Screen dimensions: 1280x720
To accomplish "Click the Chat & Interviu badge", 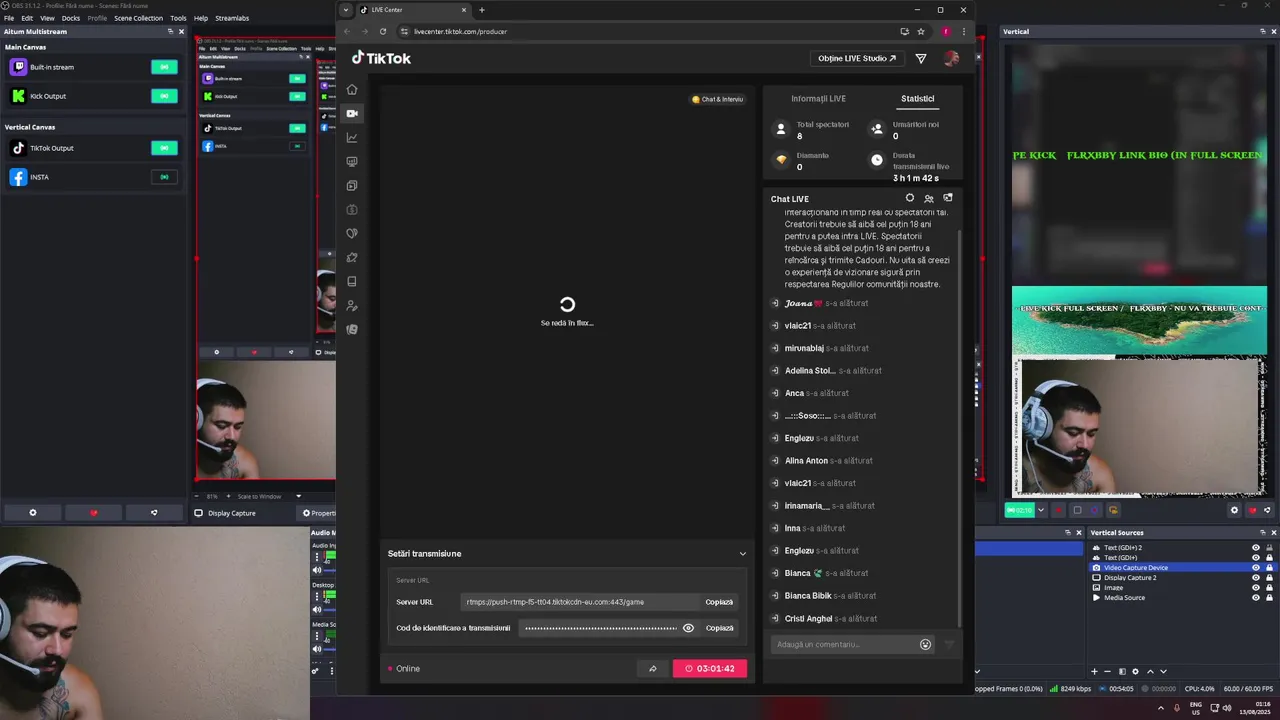I will click(718, 99).
